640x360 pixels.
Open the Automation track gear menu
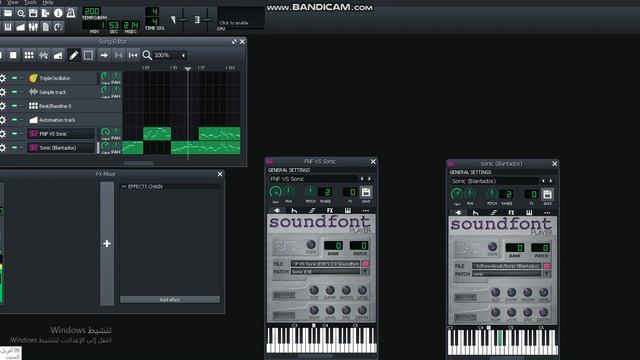click(x=3, y=120)
